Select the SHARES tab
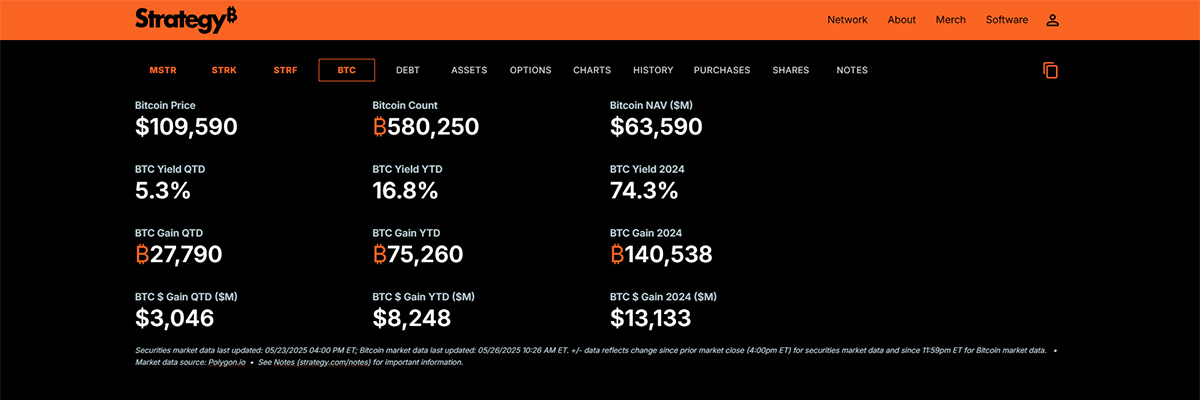 [790, 70]
